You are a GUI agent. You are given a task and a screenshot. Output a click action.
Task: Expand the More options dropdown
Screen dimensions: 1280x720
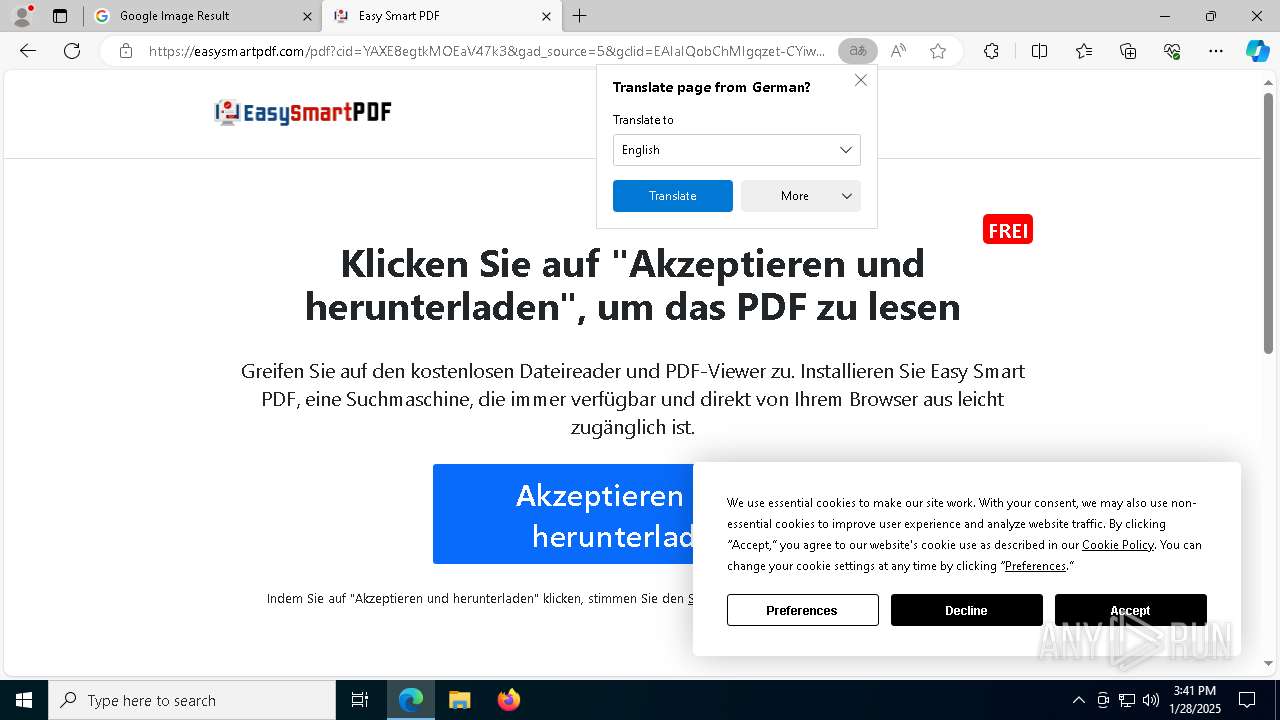(801, 196)
